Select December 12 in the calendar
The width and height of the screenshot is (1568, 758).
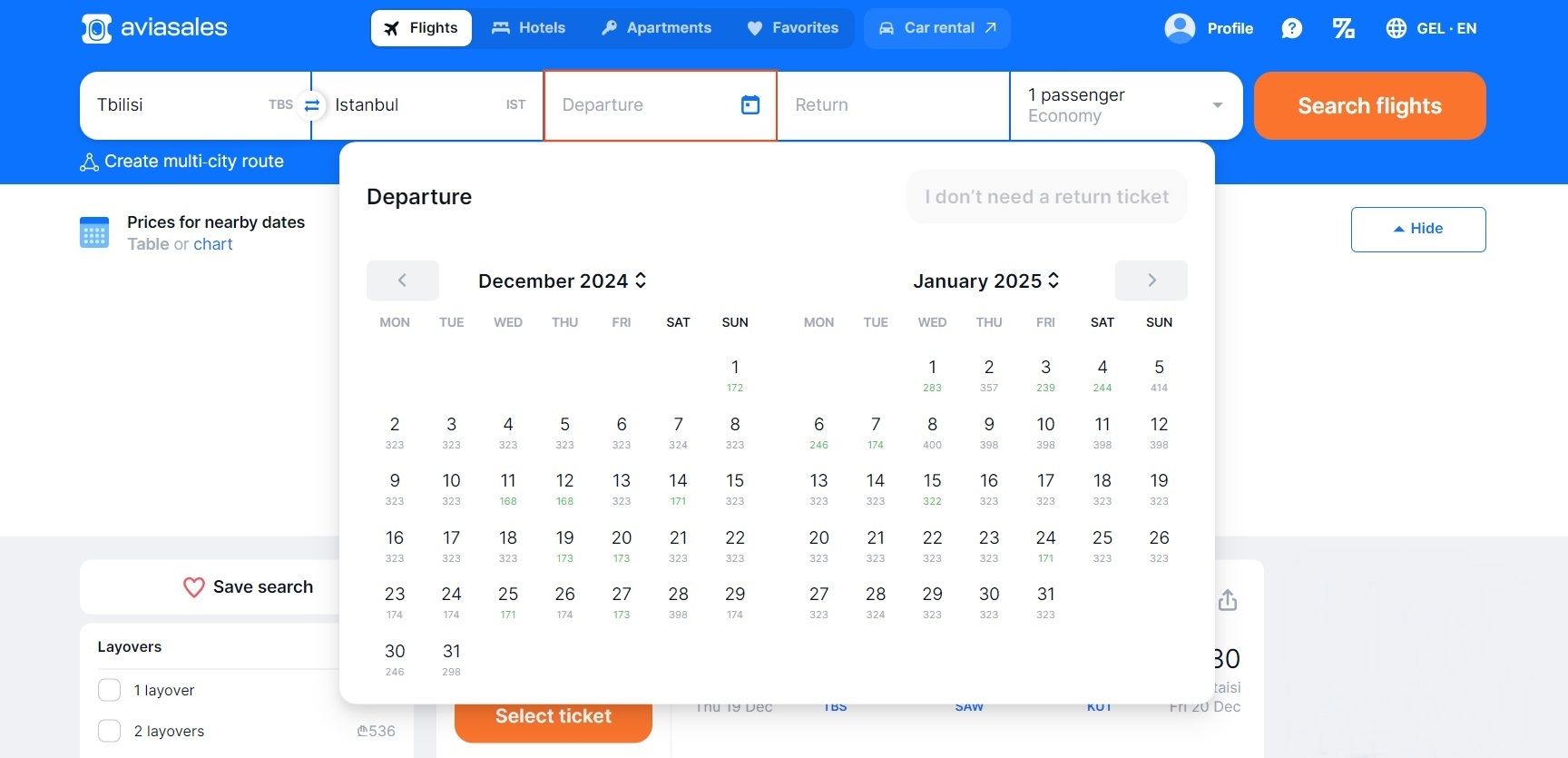point(564,488)
